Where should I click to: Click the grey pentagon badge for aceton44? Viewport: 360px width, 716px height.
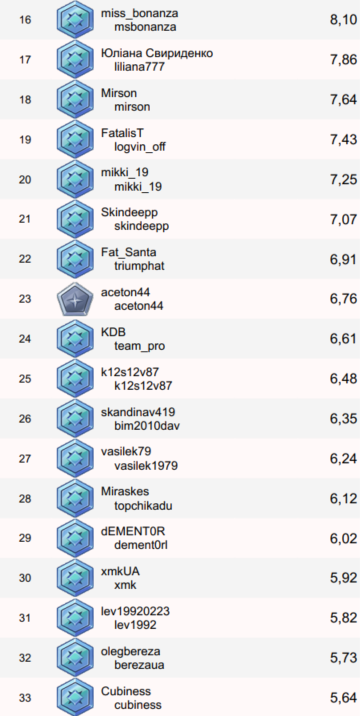point(75,299)
